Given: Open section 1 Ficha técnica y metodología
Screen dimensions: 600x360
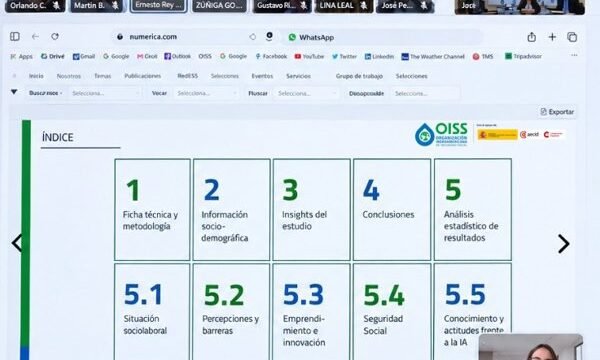Looking at the screenshot, I should pos(152,210).
